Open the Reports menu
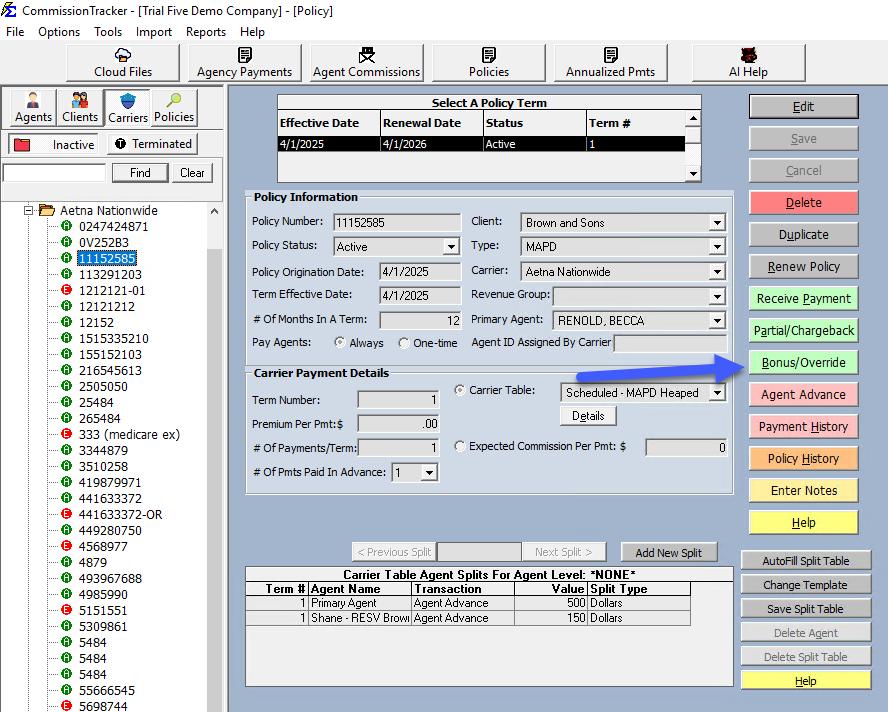 click(205, 32)
